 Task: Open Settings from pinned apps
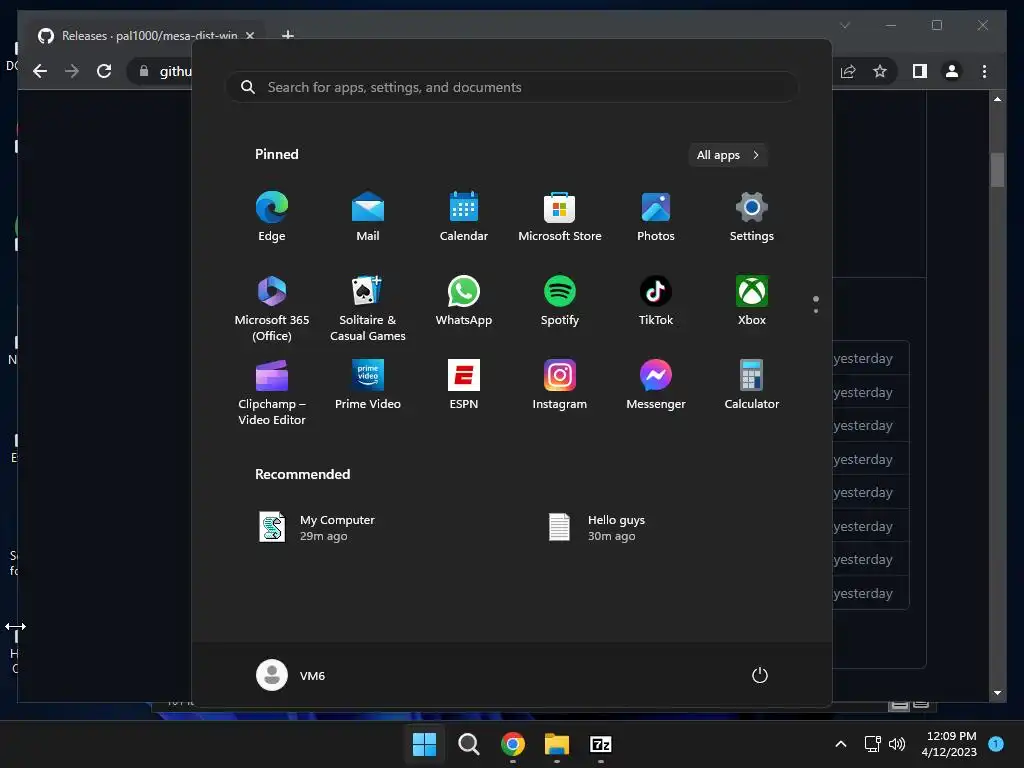click(x=752, y=216)
